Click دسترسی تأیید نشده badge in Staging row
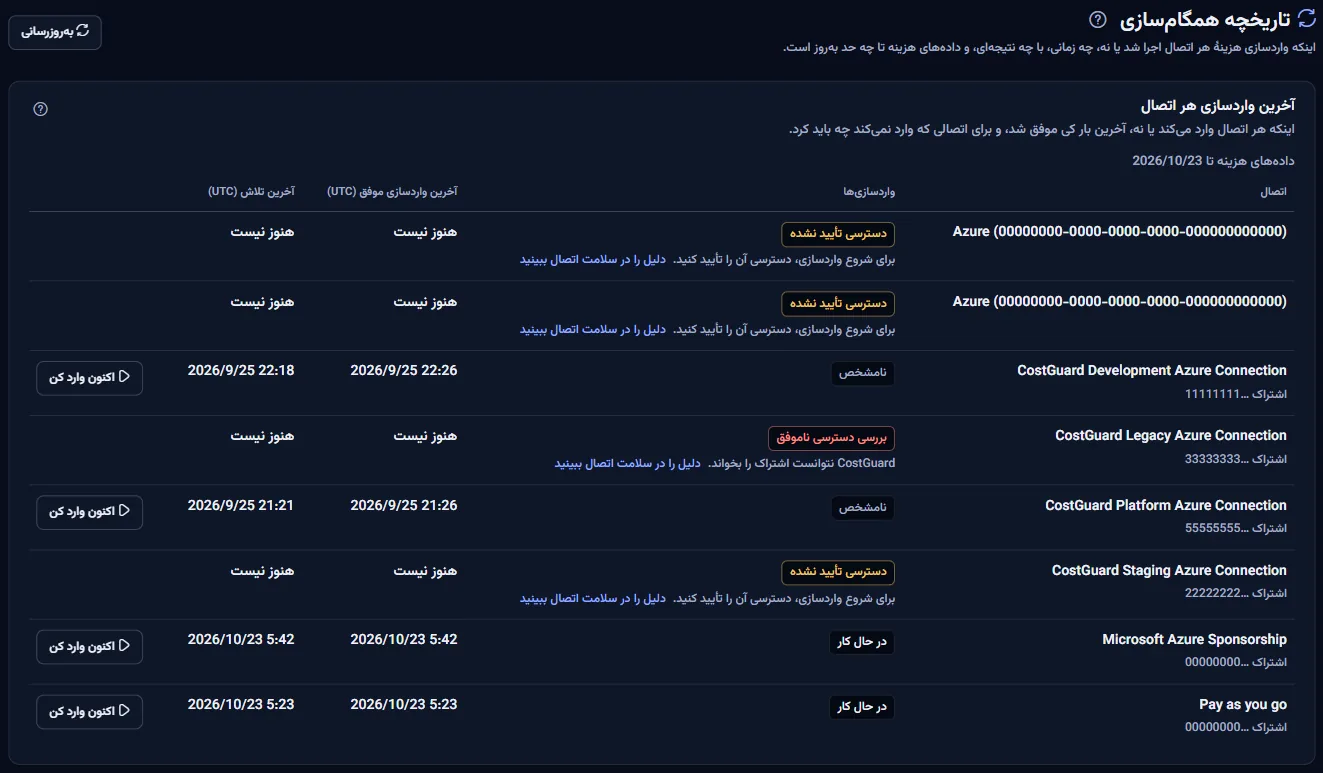Viewport: 1323px width, 773px height. [838, 573]
